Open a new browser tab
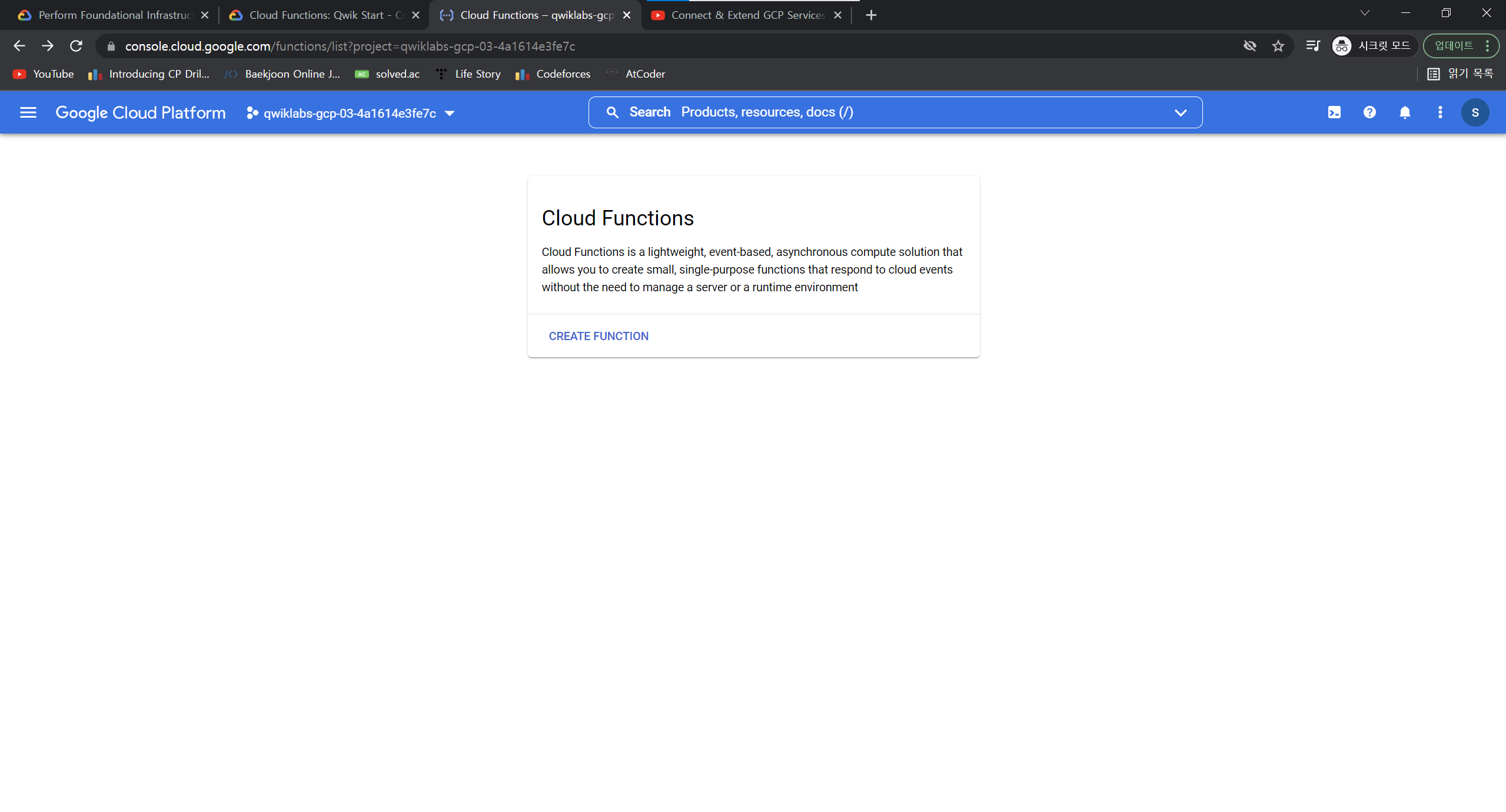The width and height of the screenshot is (1506, 812). point(871,15)
